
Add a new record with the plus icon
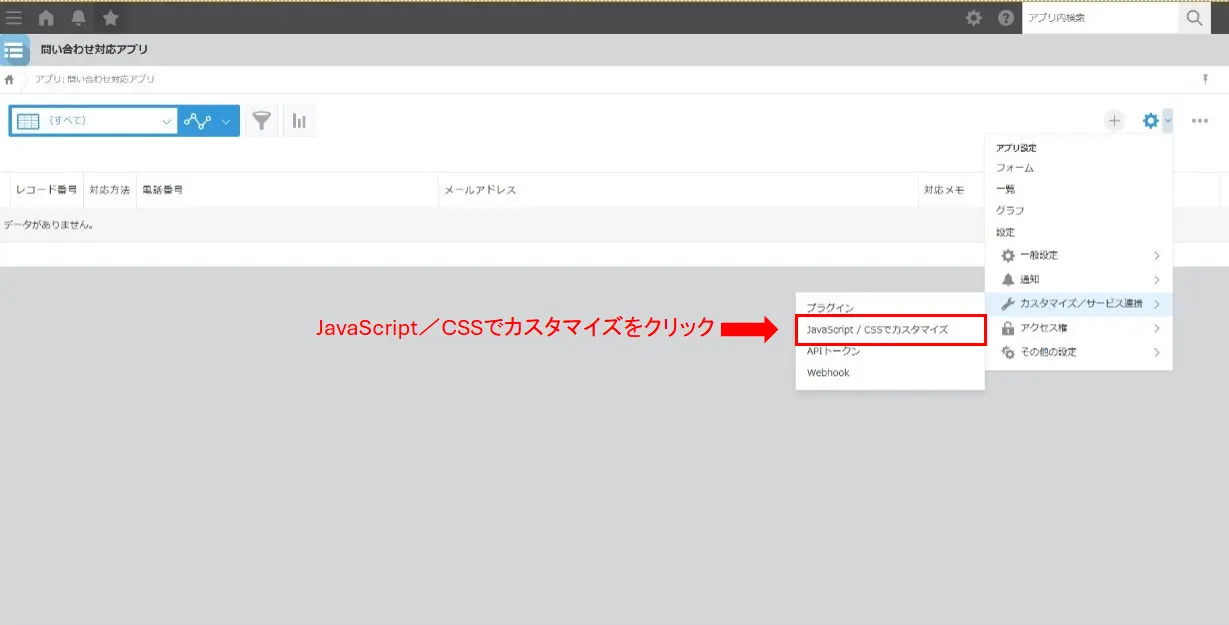tap(1114, 120)
